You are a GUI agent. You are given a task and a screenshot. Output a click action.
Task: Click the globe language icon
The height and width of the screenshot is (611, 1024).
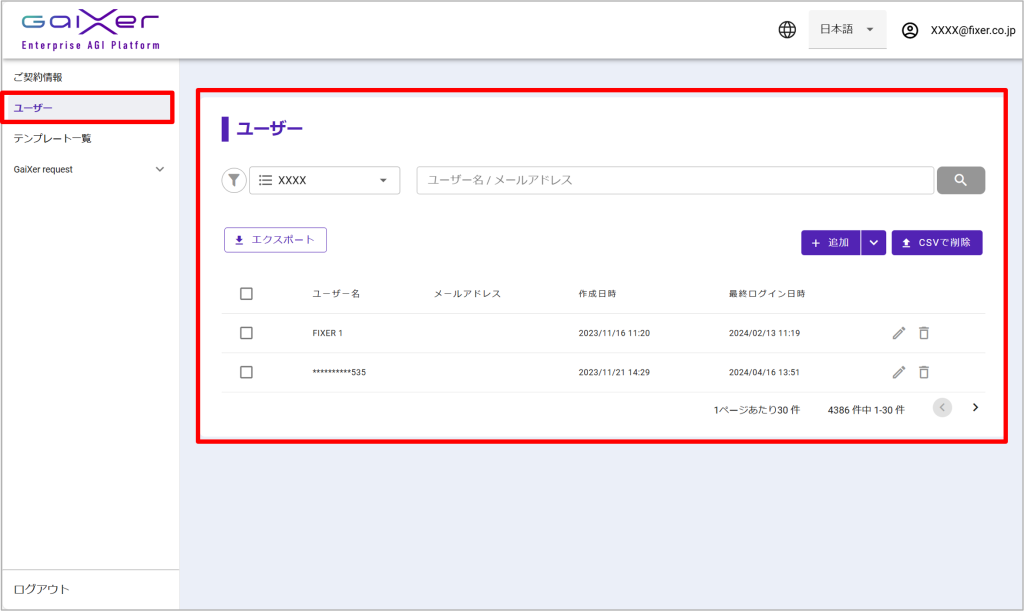787,30
